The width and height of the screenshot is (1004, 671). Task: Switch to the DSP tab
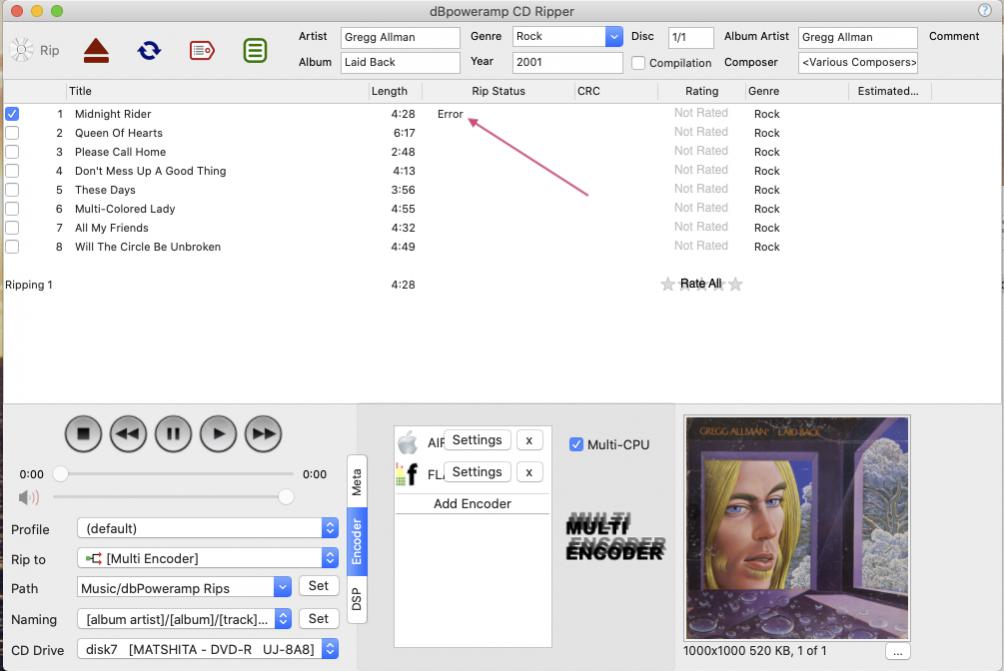(357, 599)
